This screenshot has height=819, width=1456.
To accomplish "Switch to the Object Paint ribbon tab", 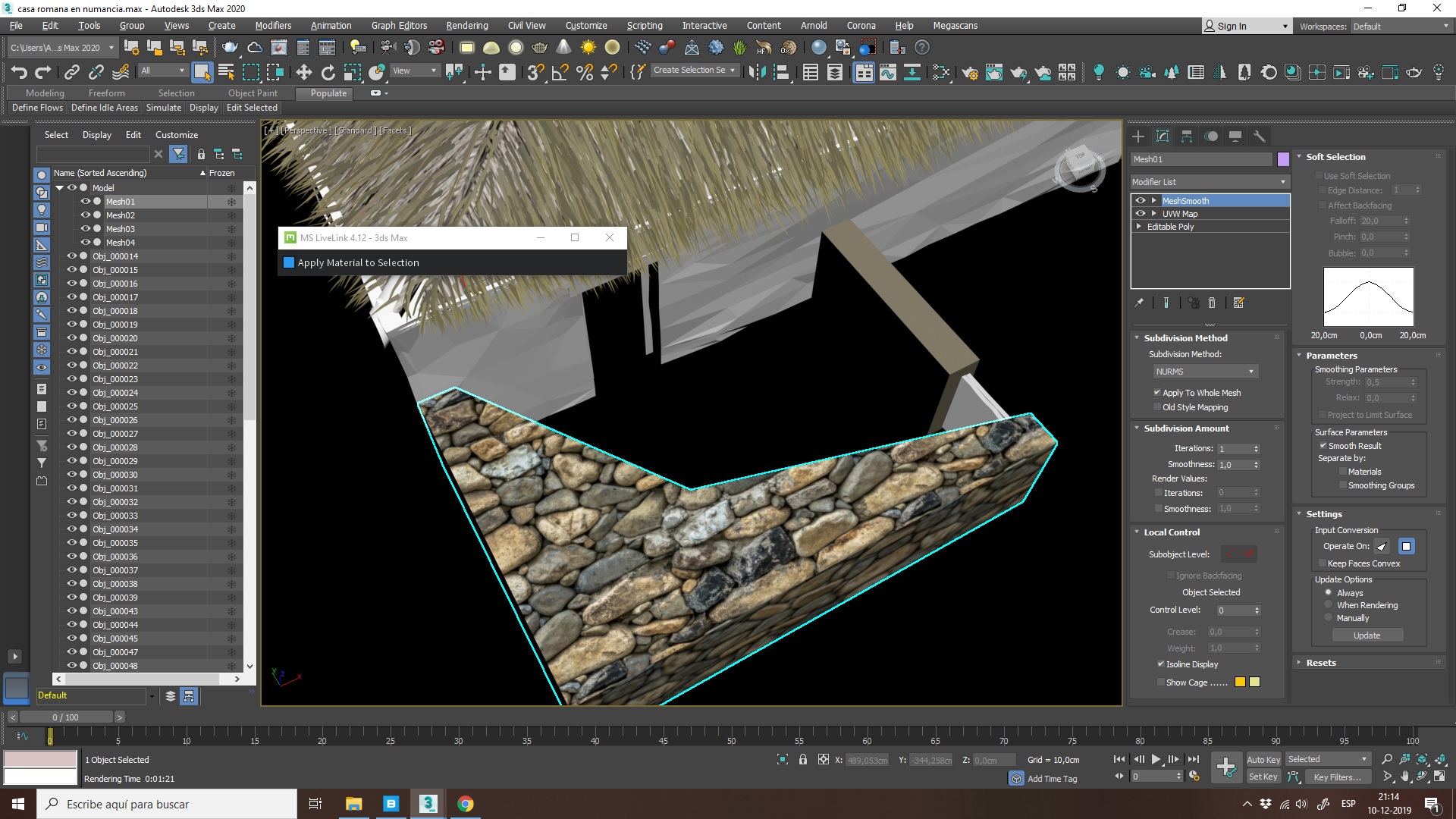I will tap(253, 93).
